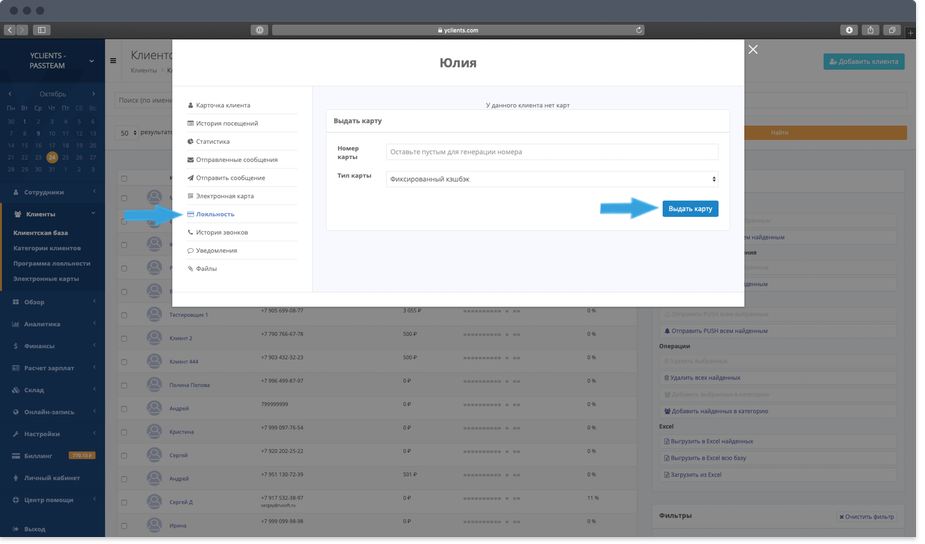Click Очистить фильтр button

(x=866, y=518)
